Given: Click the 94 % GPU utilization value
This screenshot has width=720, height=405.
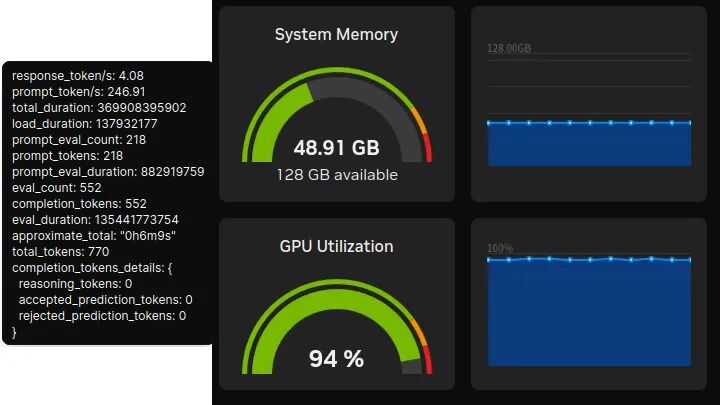Looking at the screenshot, I should pyautogui.click(x=336, y=359).
